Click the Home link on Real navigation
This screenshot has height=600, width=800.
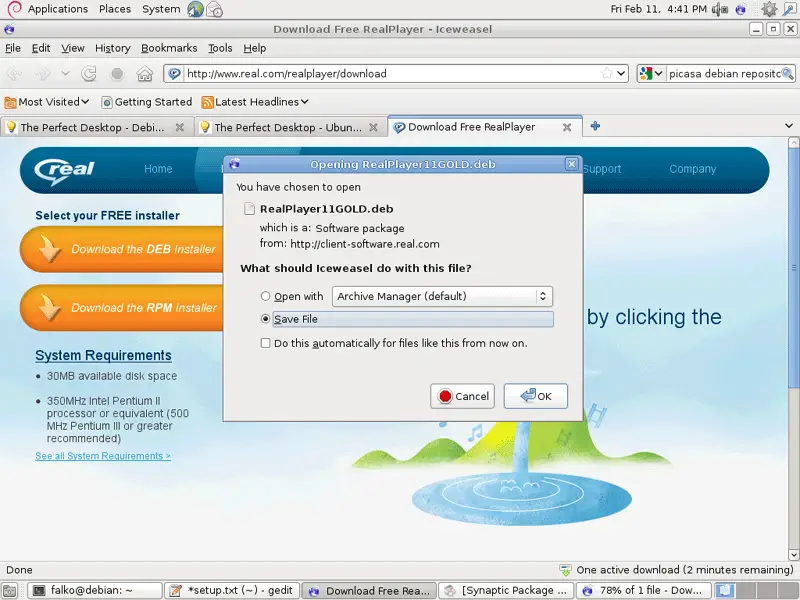[158, 169]
